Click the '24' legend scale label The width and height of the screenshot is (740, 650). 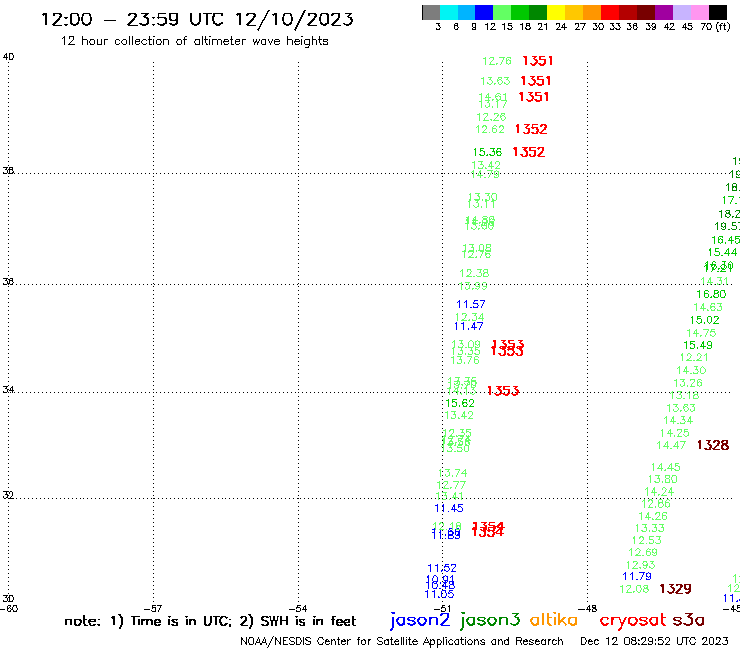click(x=561, y=26)
